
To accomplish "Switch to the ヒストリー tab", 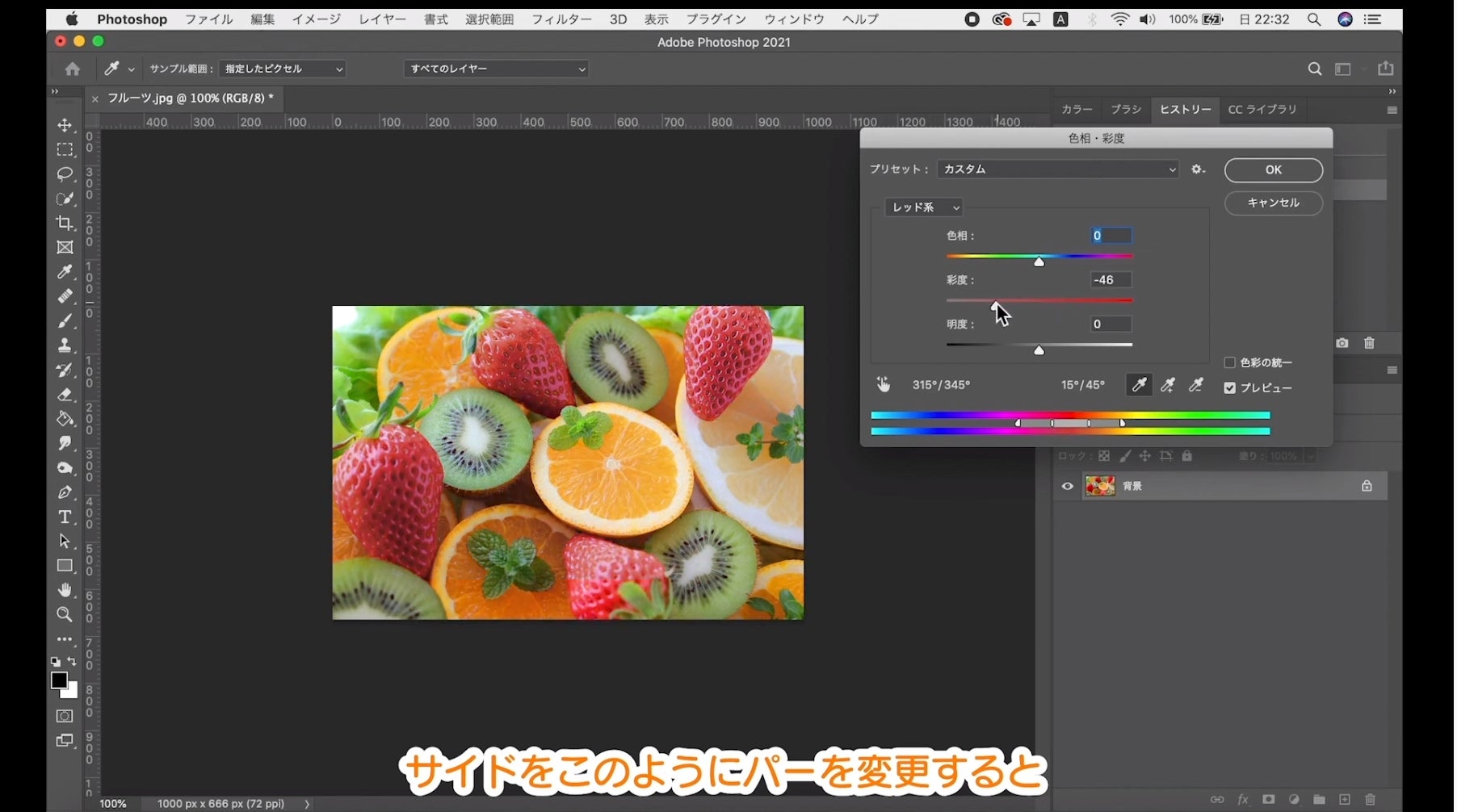I will (x=1185, y=110).
